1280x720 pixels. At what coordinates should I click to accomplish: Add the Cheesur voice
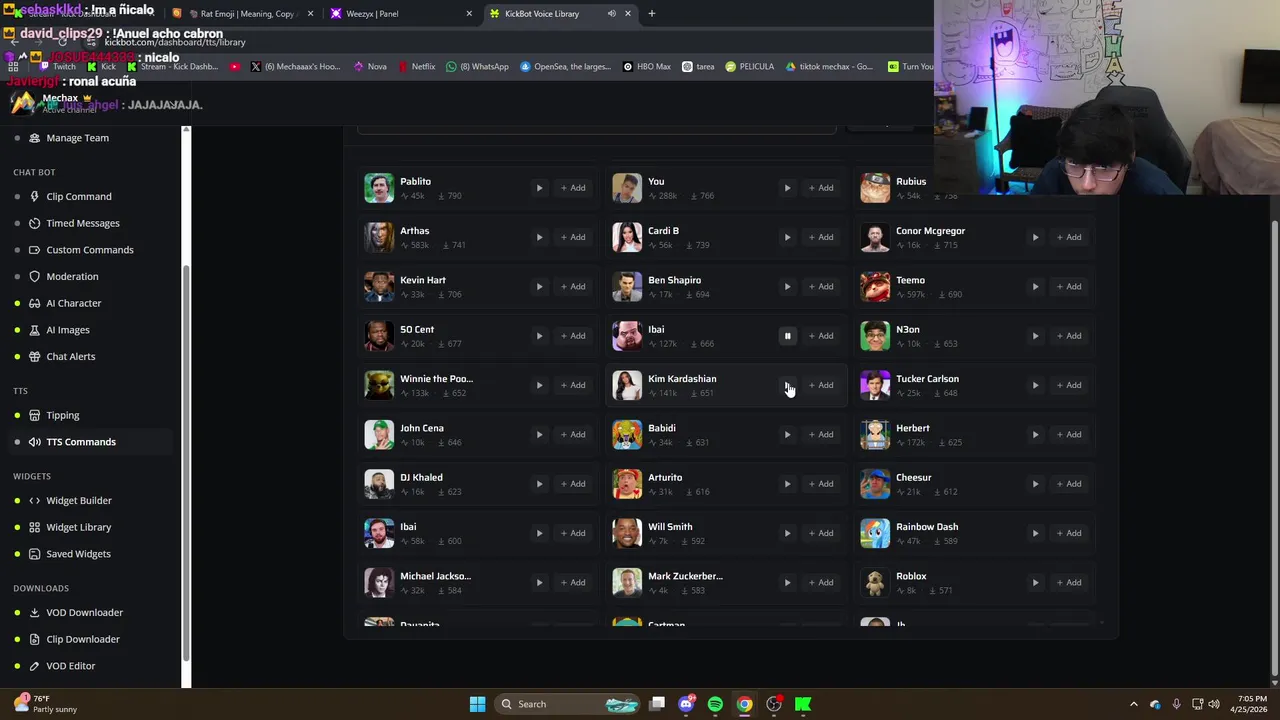(x=1069, y=484)
